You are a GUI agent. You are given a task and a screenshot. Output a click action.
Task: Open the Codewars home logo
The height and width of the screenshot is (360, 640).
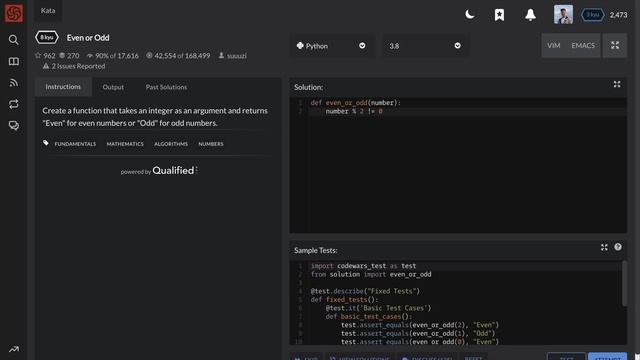(x=14, y=13)
